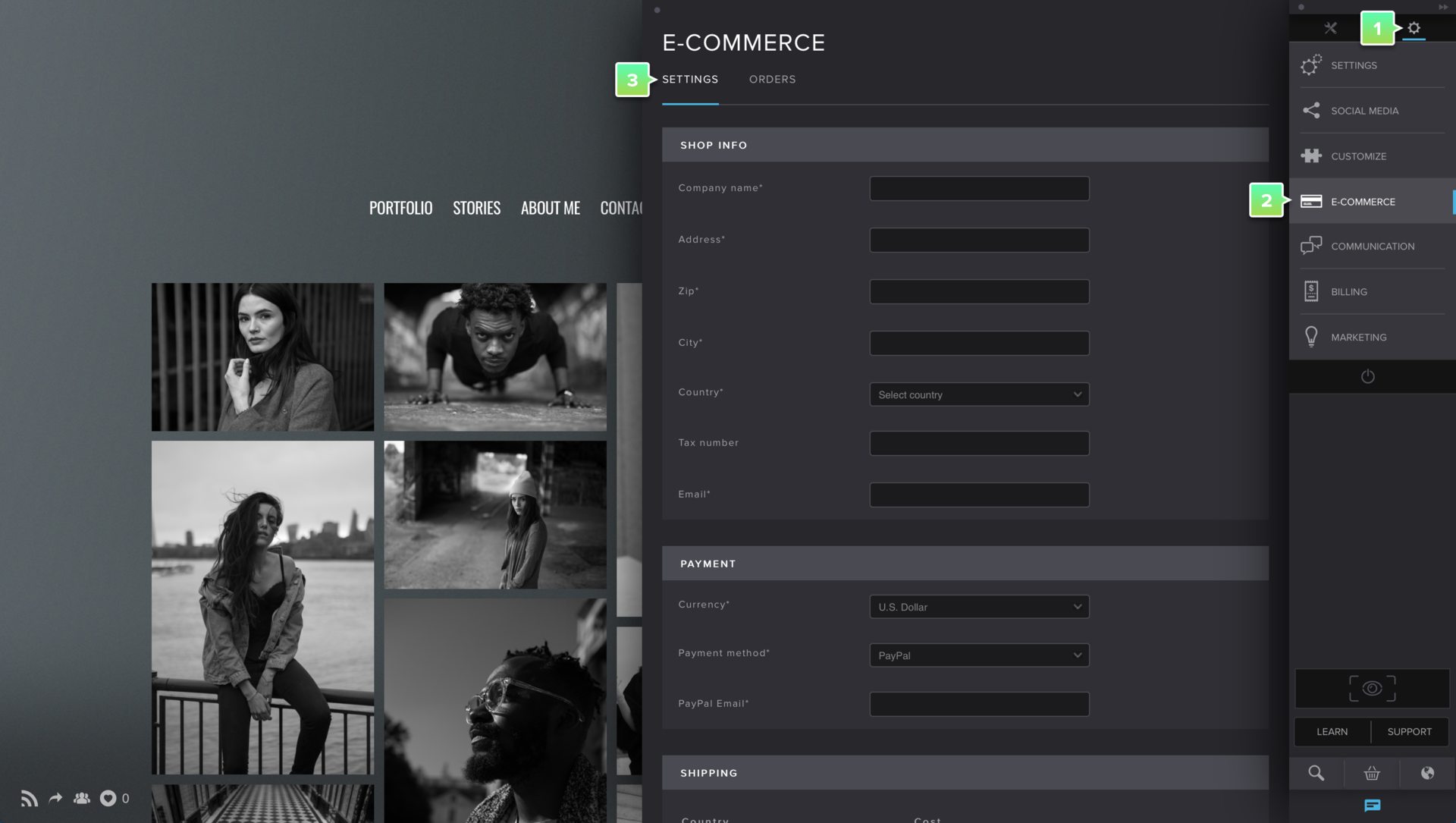Click the Learn button
This screenshot has width=1456, height=823.
(x=1332, y=731)
